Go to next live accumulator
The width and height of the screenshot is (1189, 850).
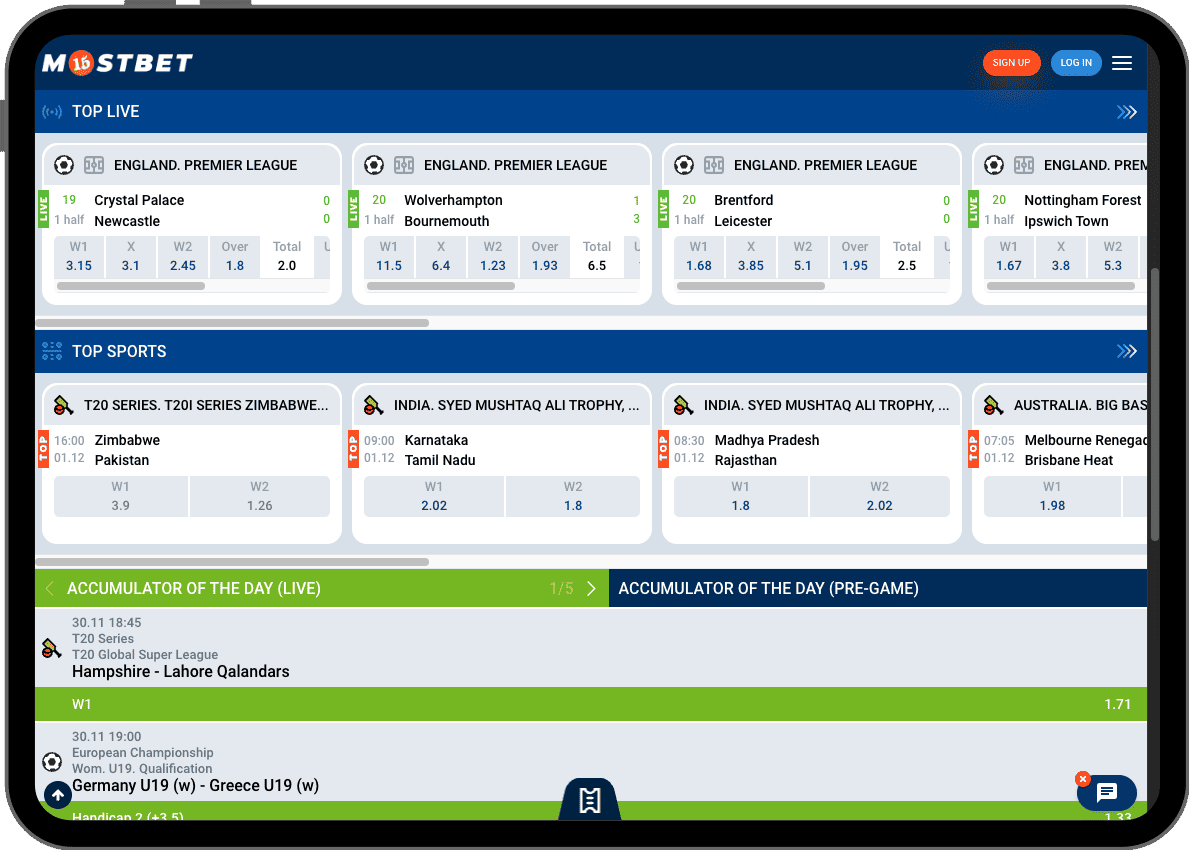[591, 588]
